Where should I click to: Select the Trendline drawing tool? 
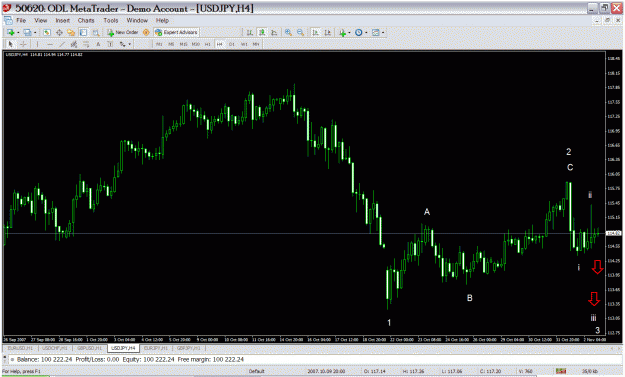[x=62, y=44]
